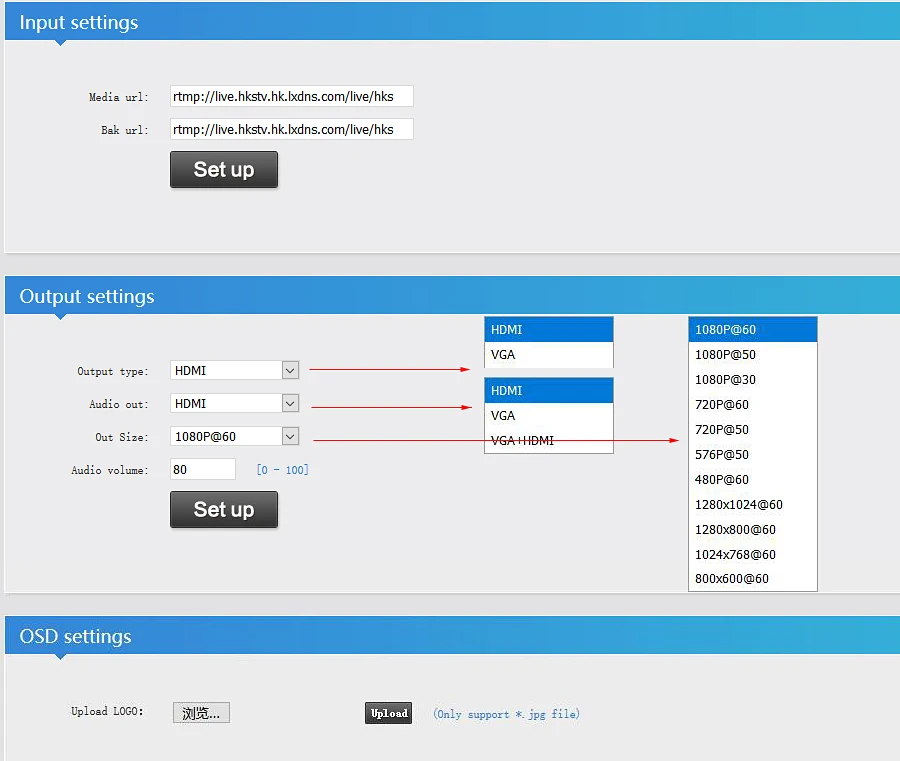
Task: Open the Out Size dropdown arrow
Action: point(290,437)
